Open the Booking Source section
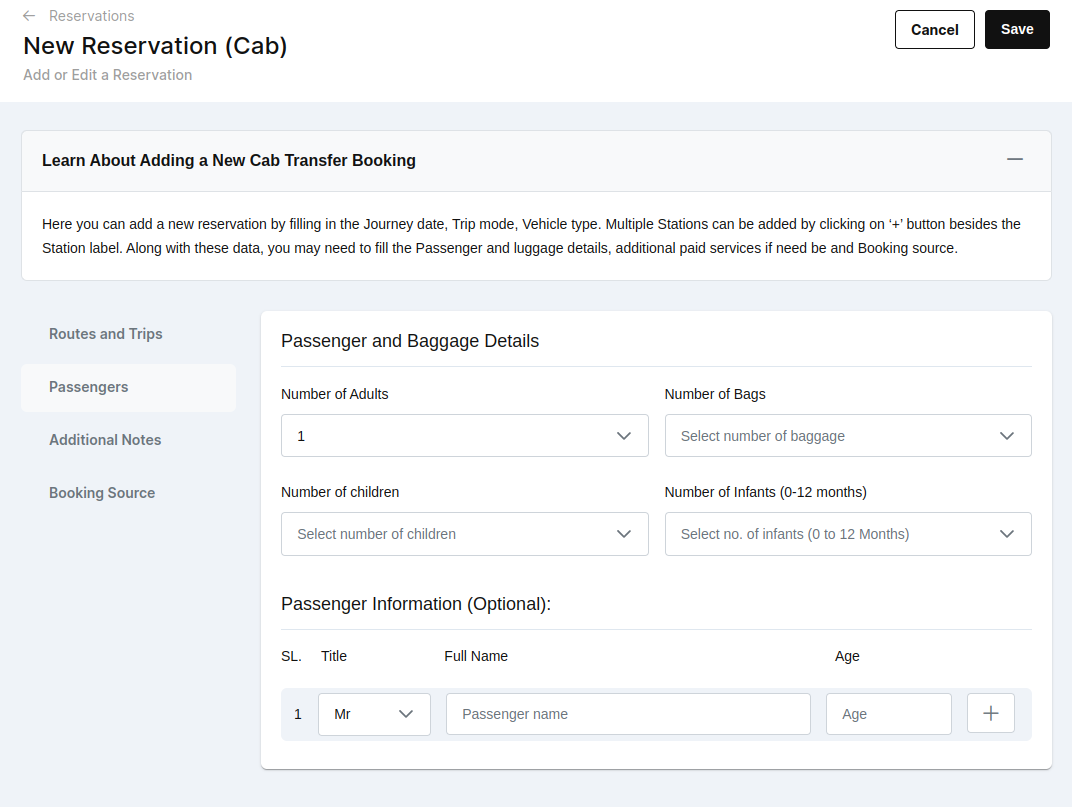This screenshot has height=807, width=1072. click(102, 493)
